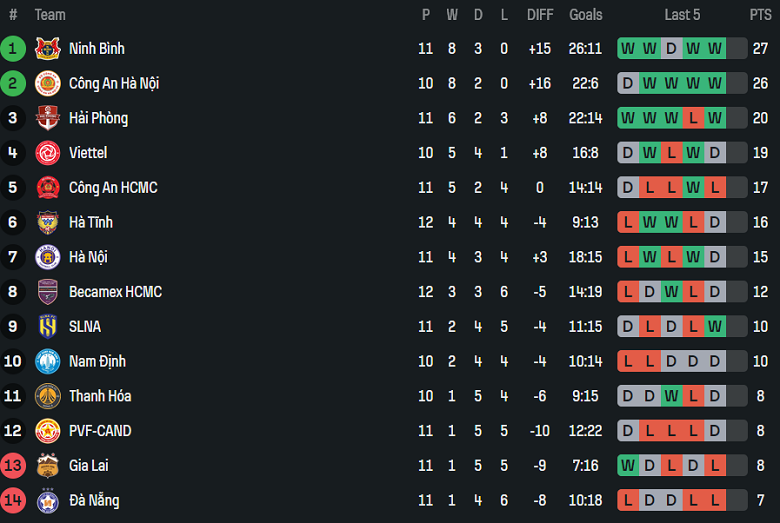The image size is (780, 523).
Task: Sort standings by DIFF column header
Action: pyautogui.click(x=540, y=15)
